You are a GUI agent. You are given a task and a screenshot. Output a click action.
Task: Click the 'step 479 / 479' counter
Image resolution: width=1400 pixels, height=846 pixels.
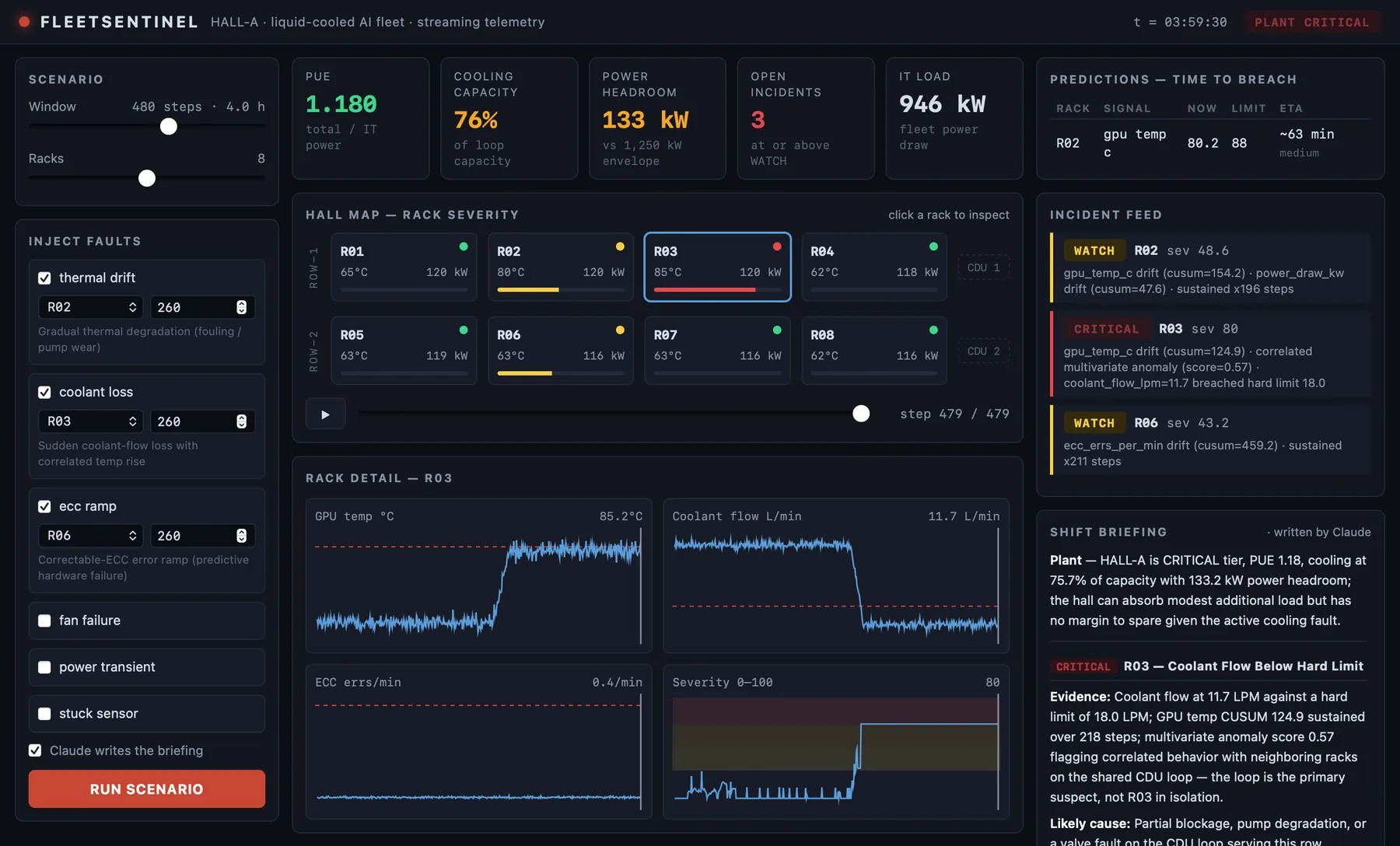pos(954,414)
